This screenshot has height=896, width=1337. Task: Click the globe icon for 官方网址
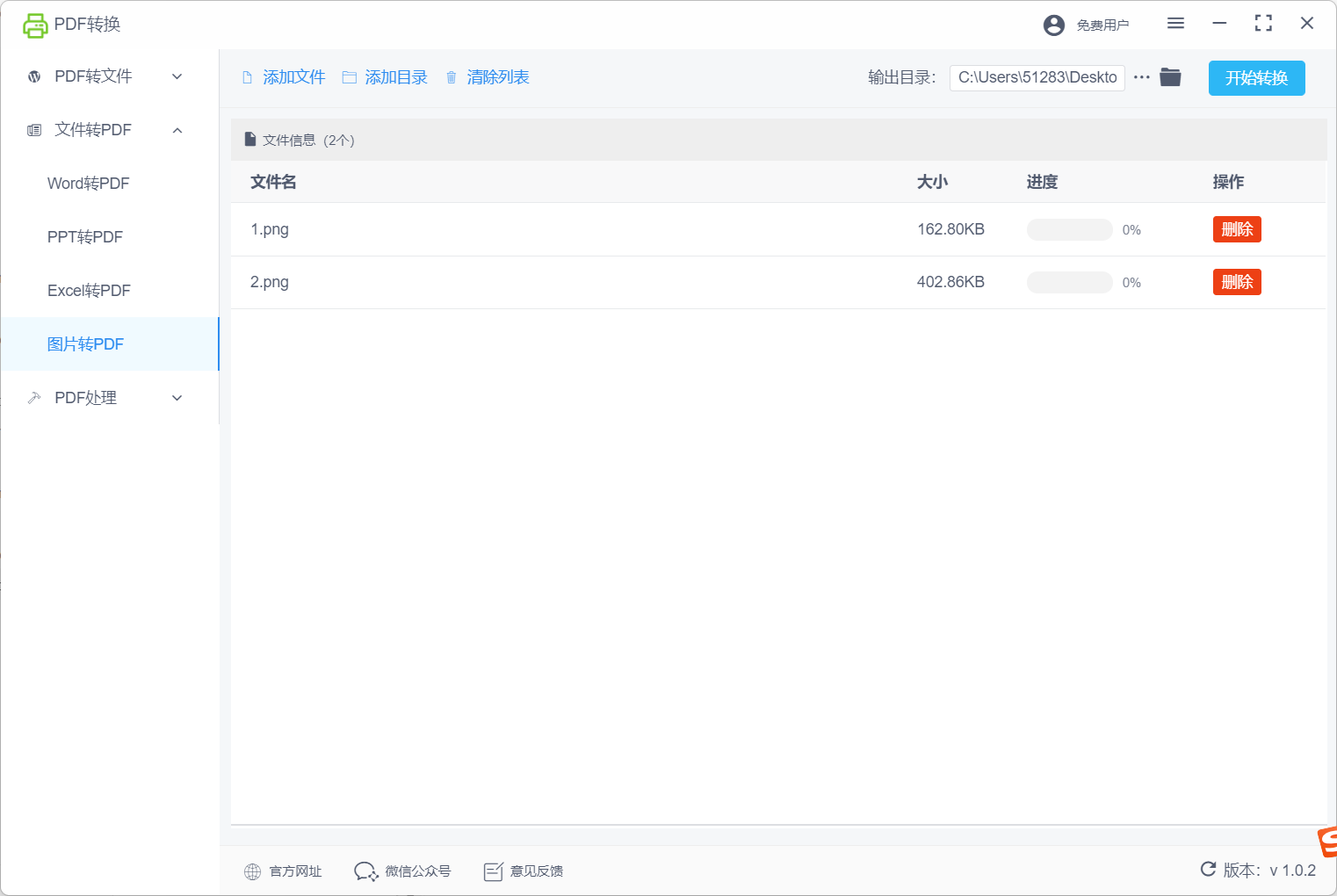pyautogui.click(x=252, y=871)
